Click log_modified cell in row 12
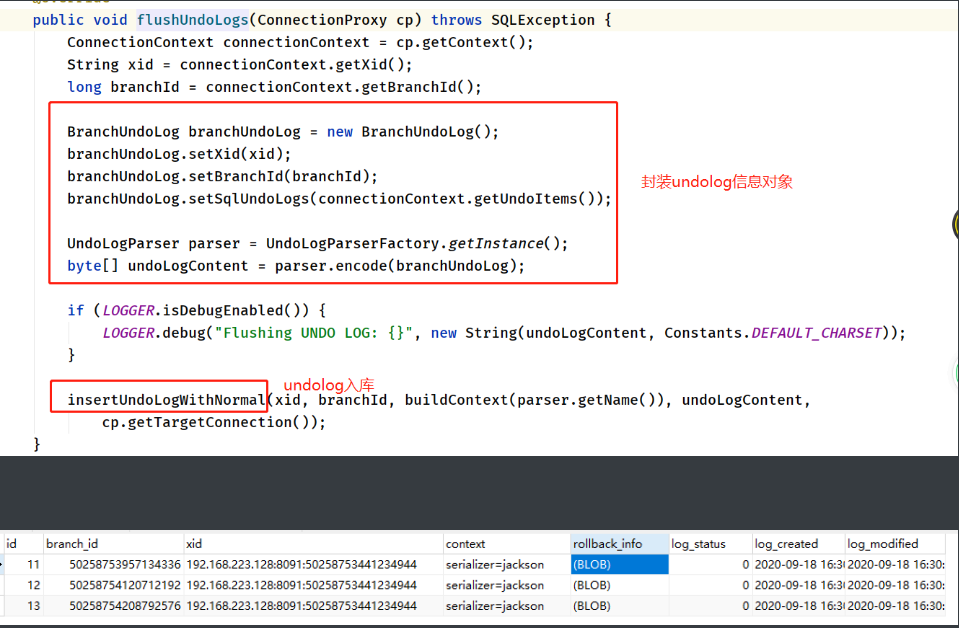This screenshot has height=628, width=959. click(895, 585)
